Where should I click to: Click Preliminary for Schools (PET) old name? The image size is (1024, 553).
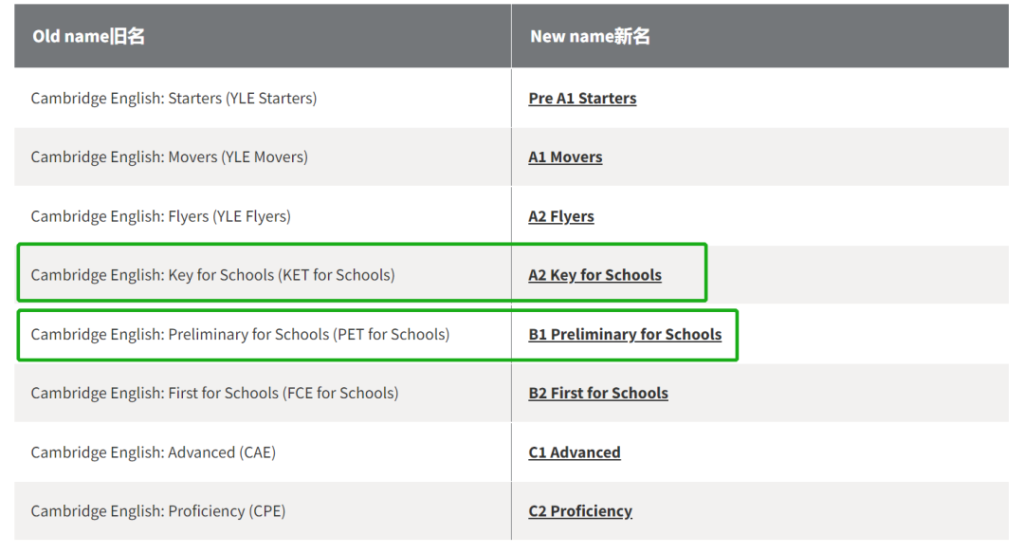[240, 334]
